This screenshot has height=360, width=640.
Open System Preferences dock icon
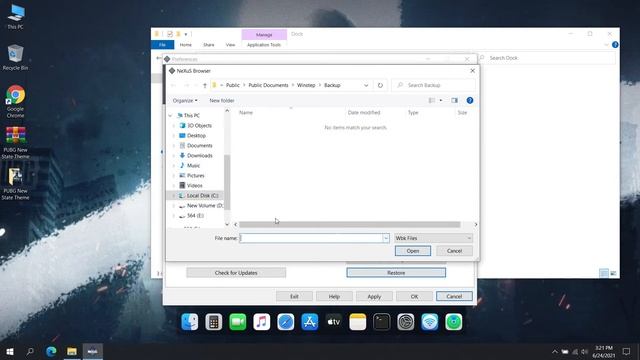[x=406, y=322]
